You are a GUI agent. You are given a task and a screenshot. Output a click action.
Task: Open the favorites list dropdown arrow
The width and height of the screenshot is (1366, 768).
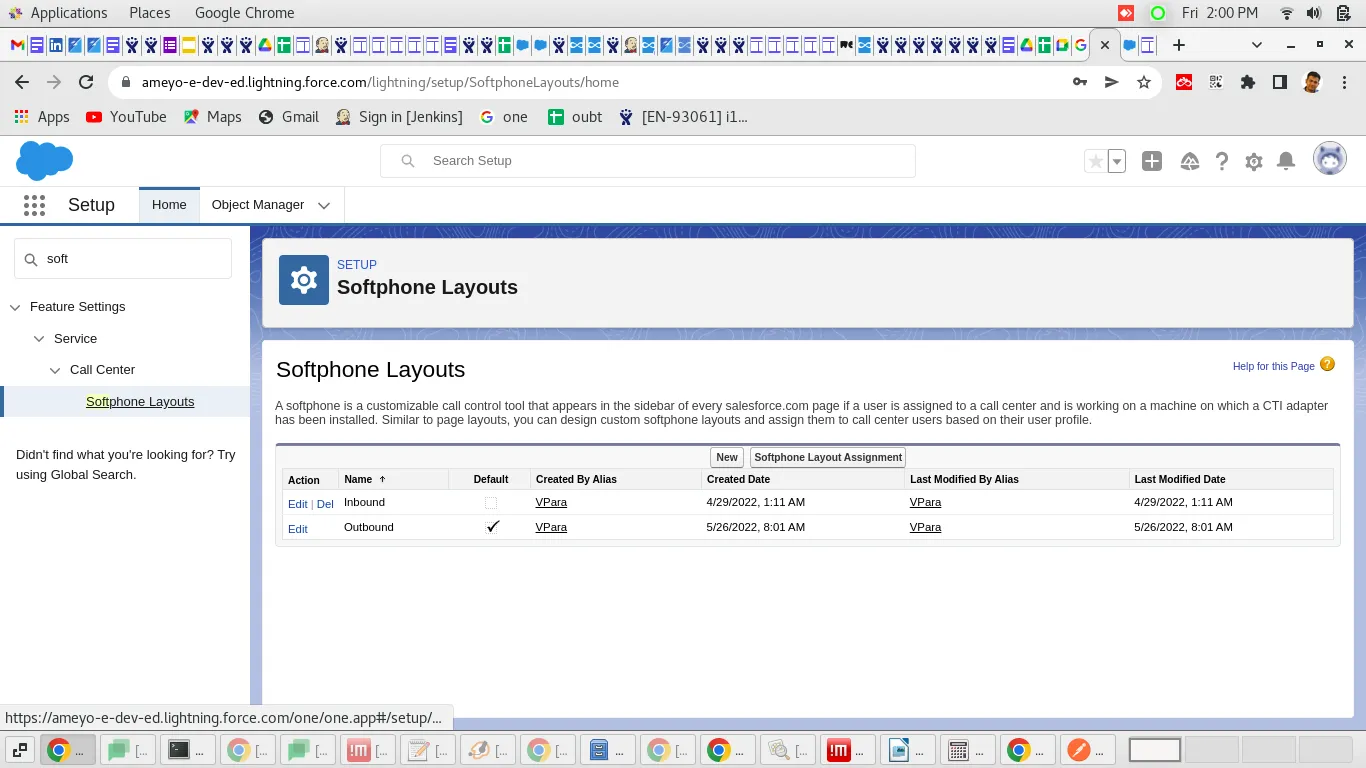(1117, 161)
